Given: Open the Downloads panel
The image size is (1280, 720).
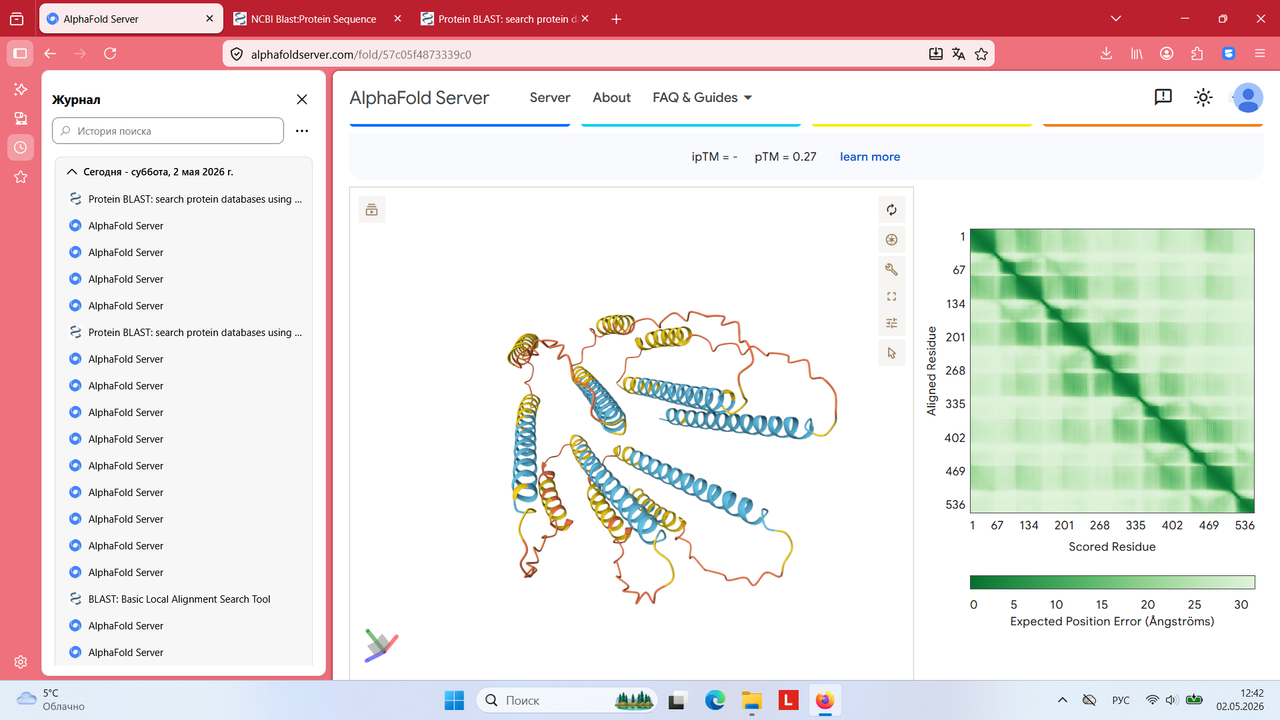Looking at the screenshot, I should point(1107,54).
